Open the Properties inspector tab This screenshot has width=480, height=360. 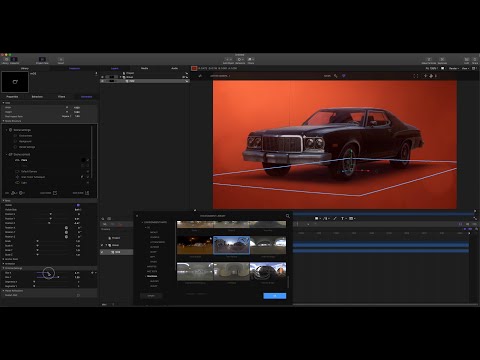(12, 97)
